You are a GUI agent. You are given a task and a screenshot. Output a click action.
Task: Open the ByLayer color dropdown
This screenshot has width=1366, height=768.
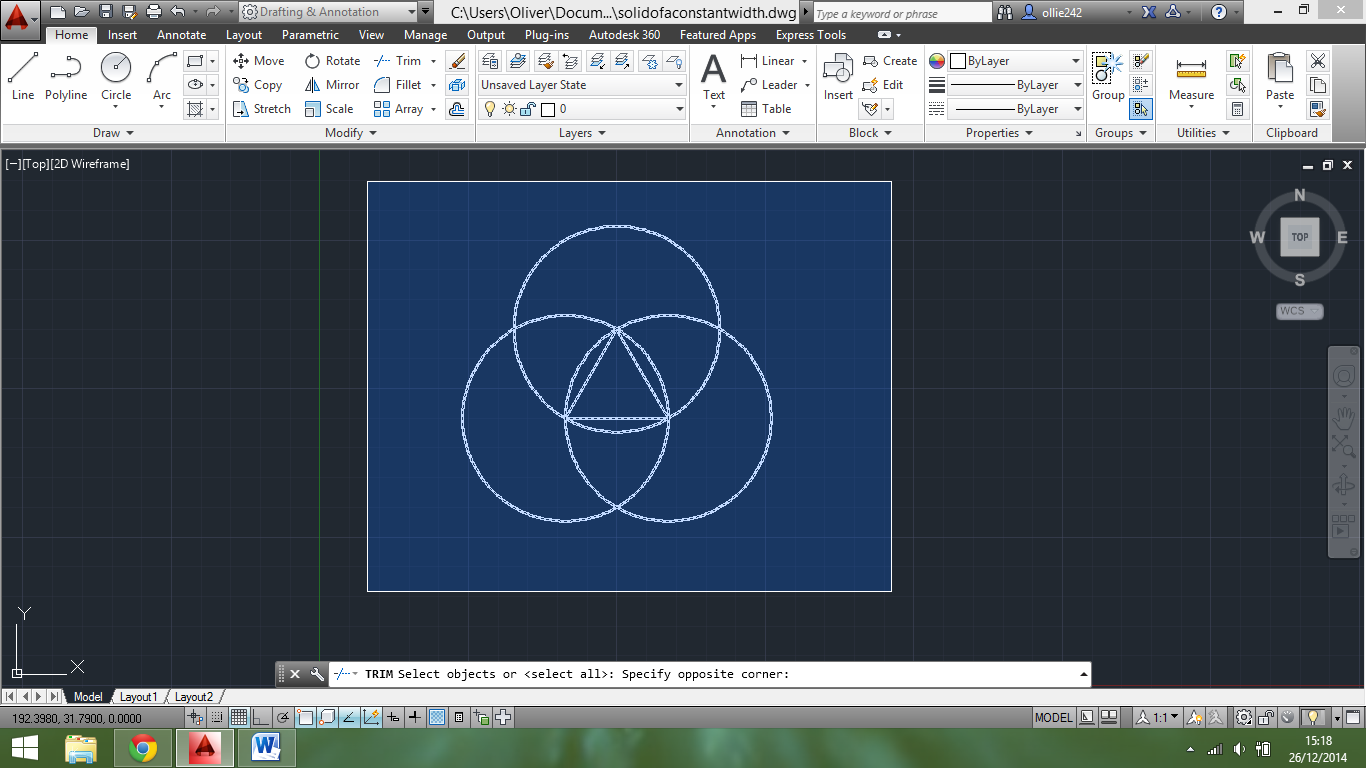coord(1016,61)
